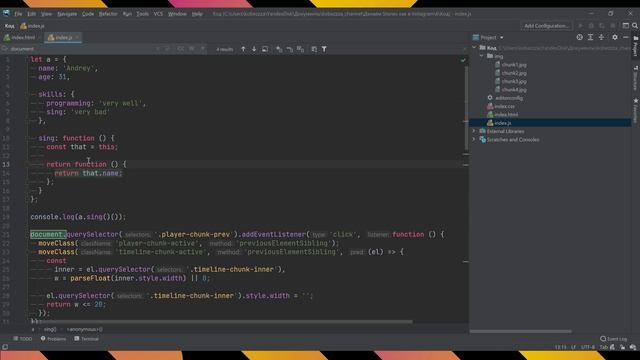Expand External Libraries node

click(474, 131)
